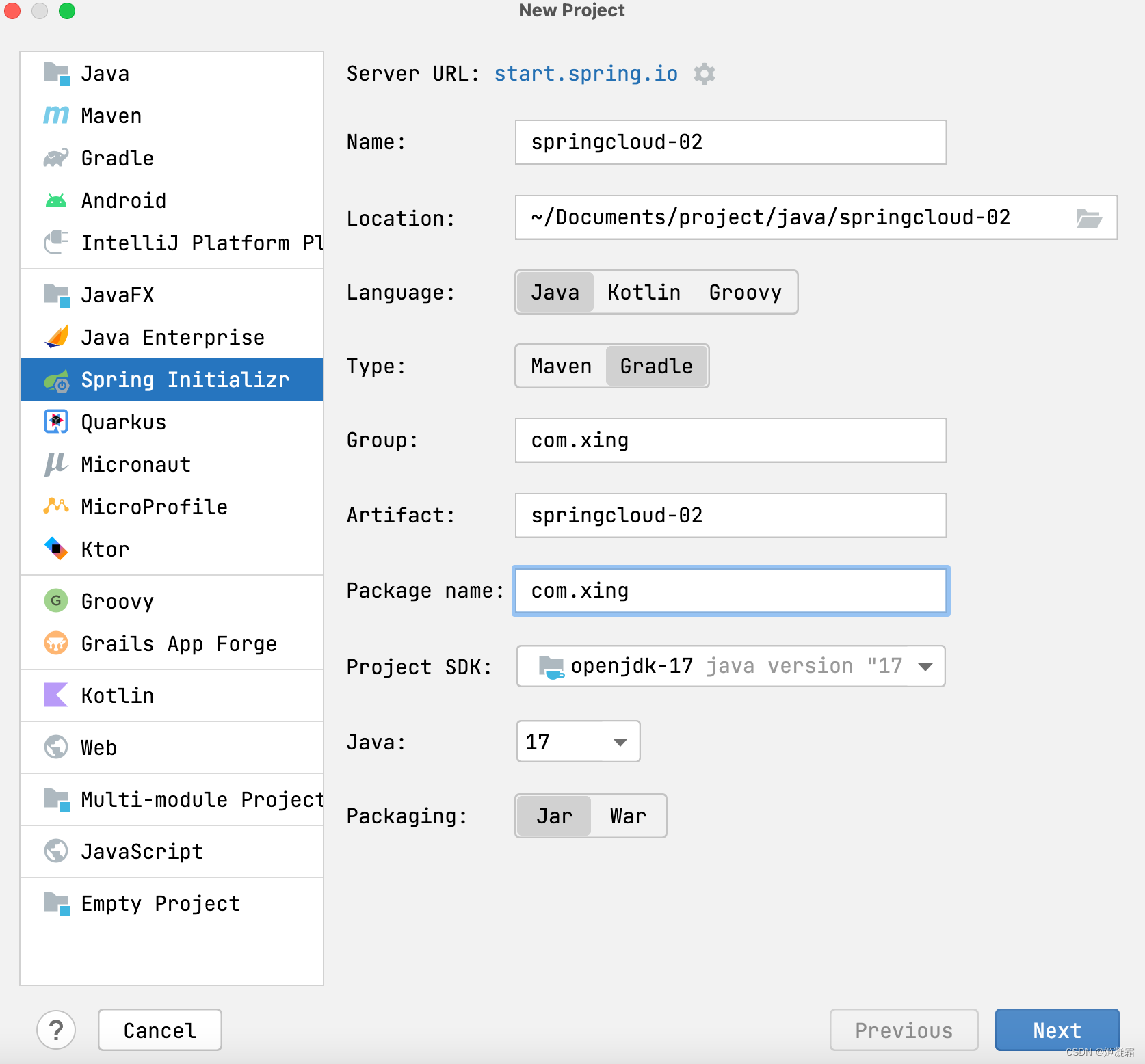The height and width of the screenshot is (1064, 1145).
Task: Browse for project location folder
Action: (1088, 218)
